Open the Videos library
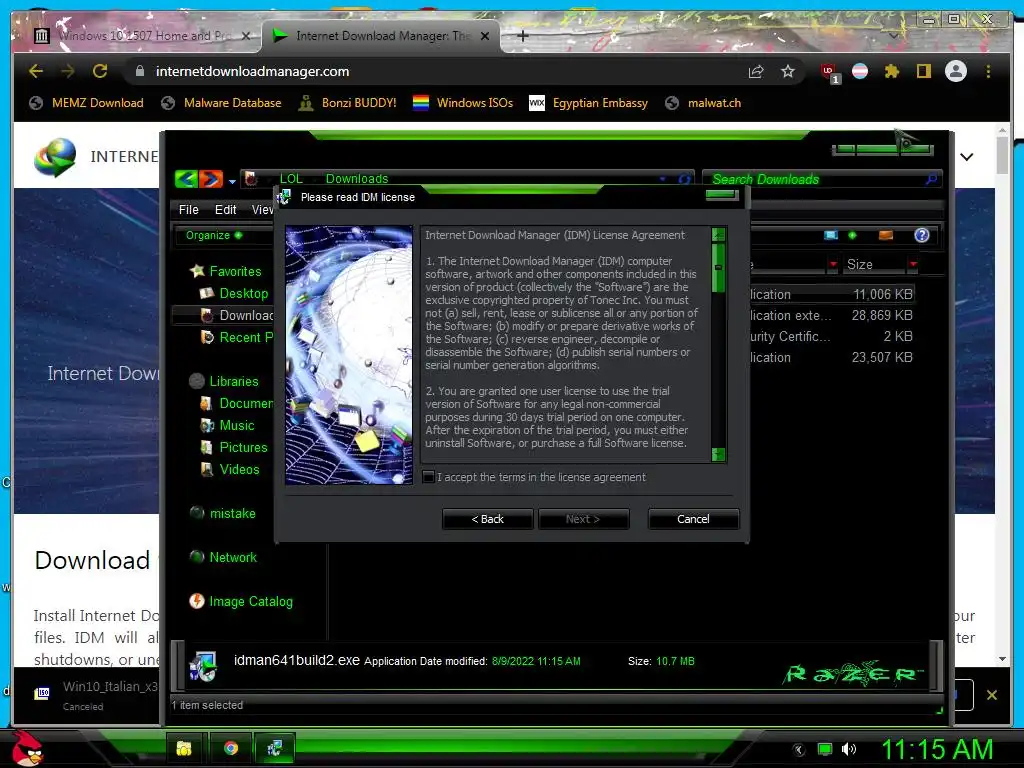Image resolution: width=1024 pixels, height=768 pixels. [x=239, y=469]
